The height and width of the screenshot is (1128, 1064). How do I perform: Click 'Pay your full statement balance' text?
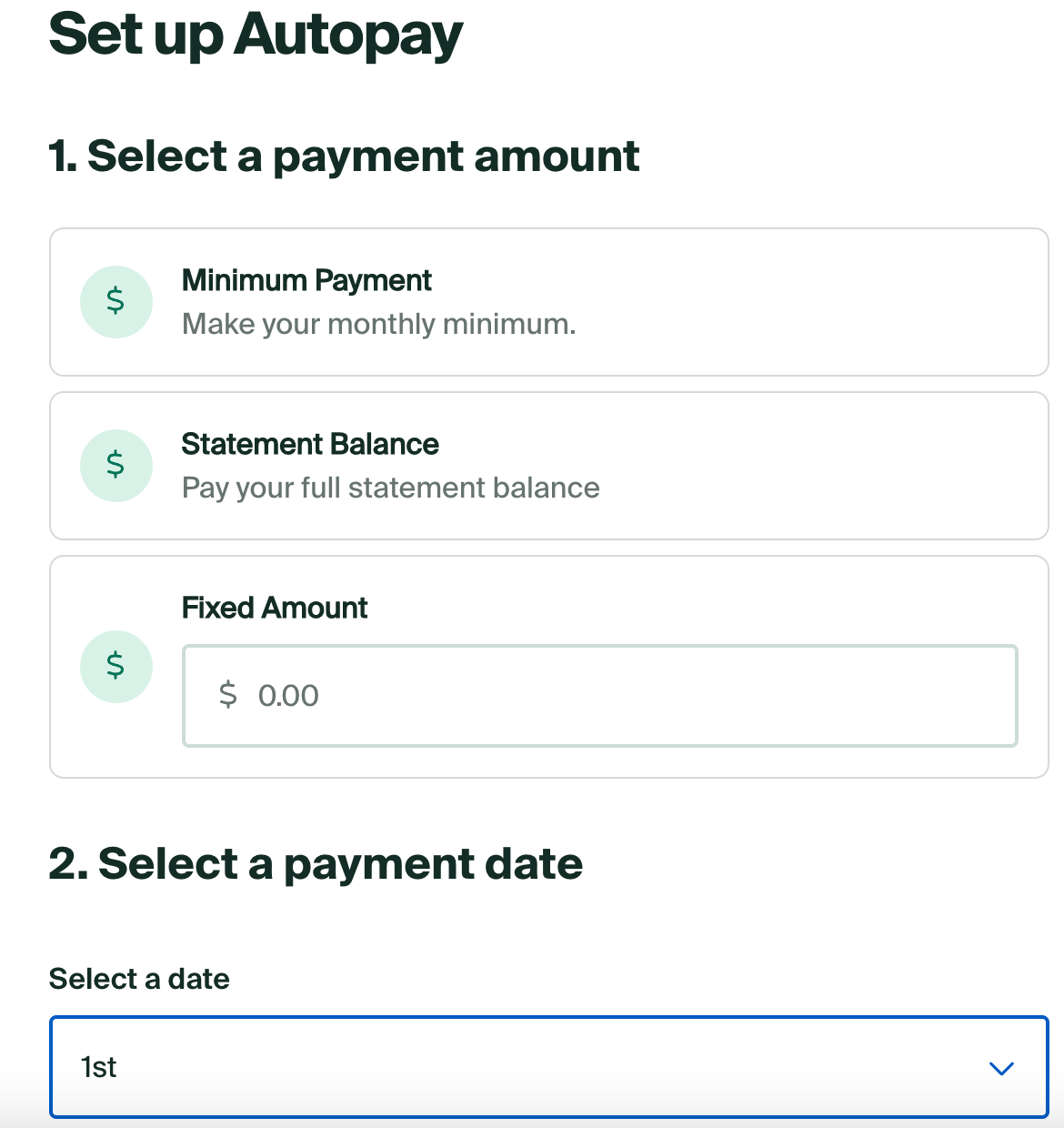pyautogui.click(x=390, y=488)
